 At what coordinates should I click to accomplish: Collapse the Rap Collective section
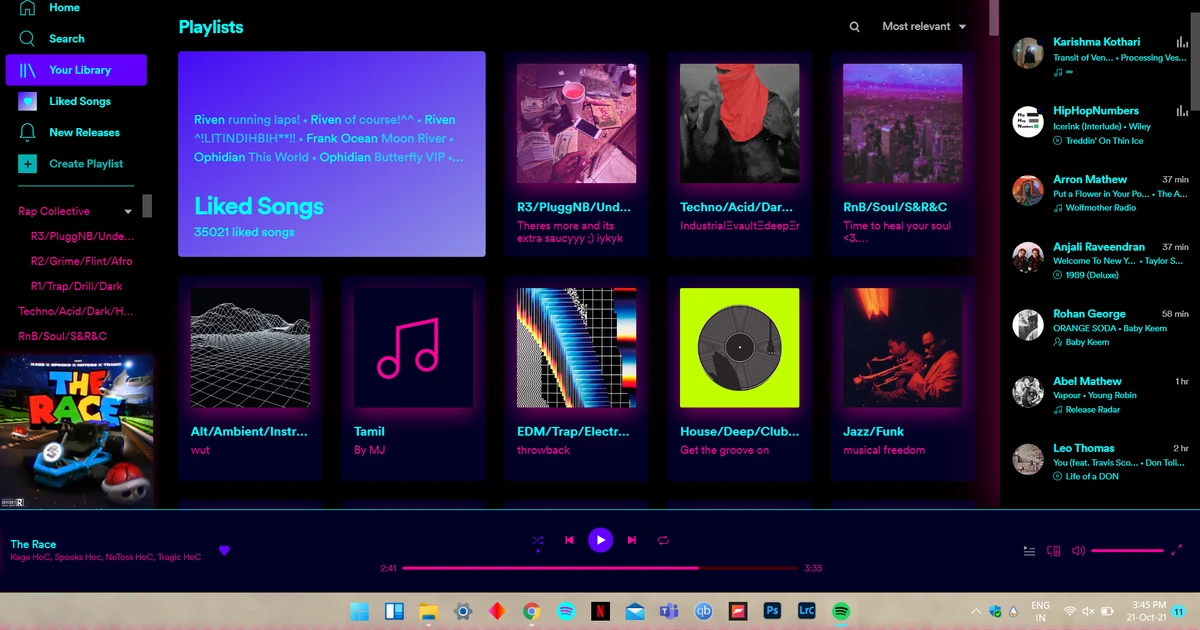pos(127,211)
